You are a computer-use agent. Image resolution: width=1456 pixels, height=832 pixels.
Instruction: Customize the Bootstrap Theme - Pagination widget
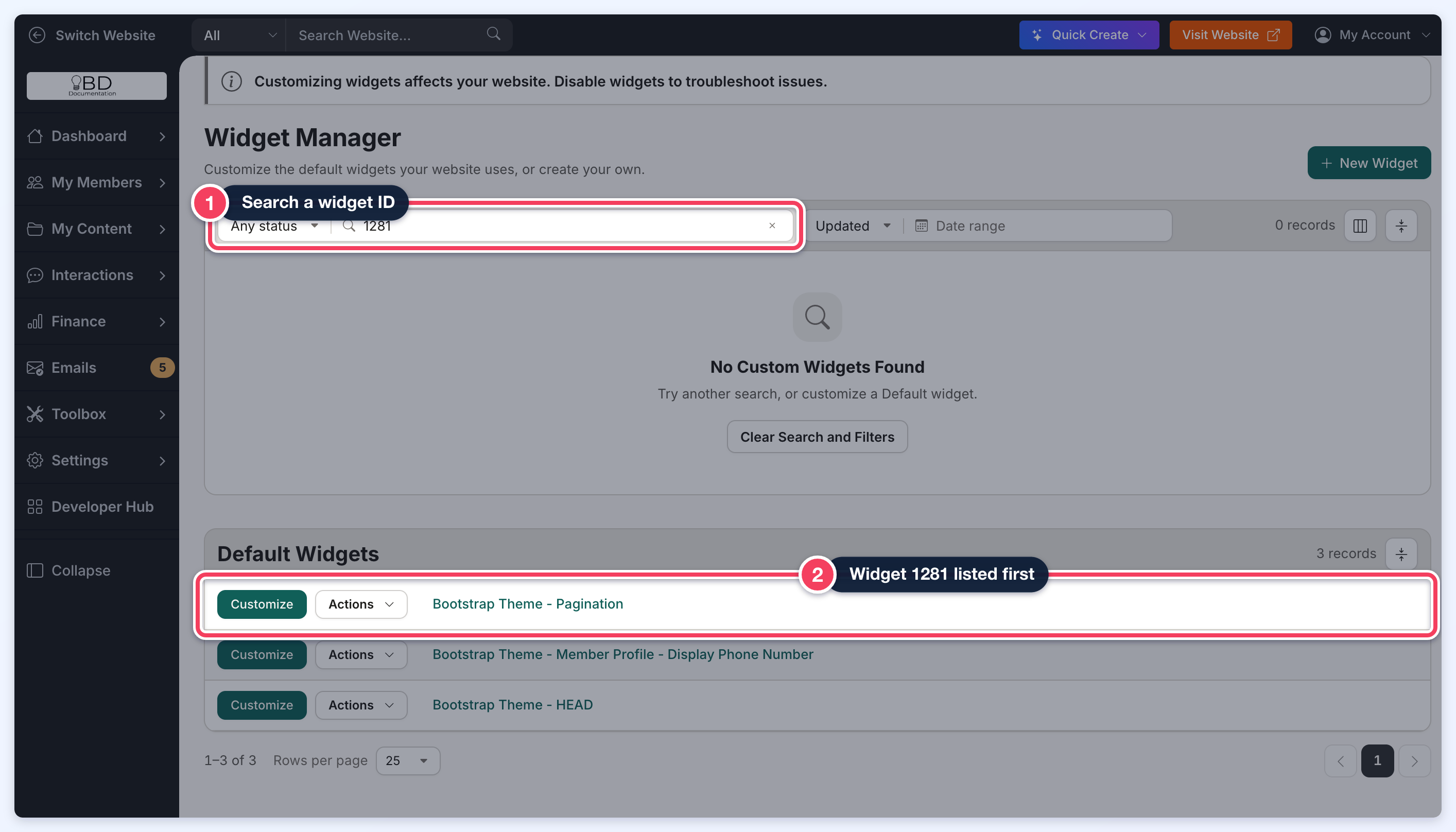coord(262,604)
